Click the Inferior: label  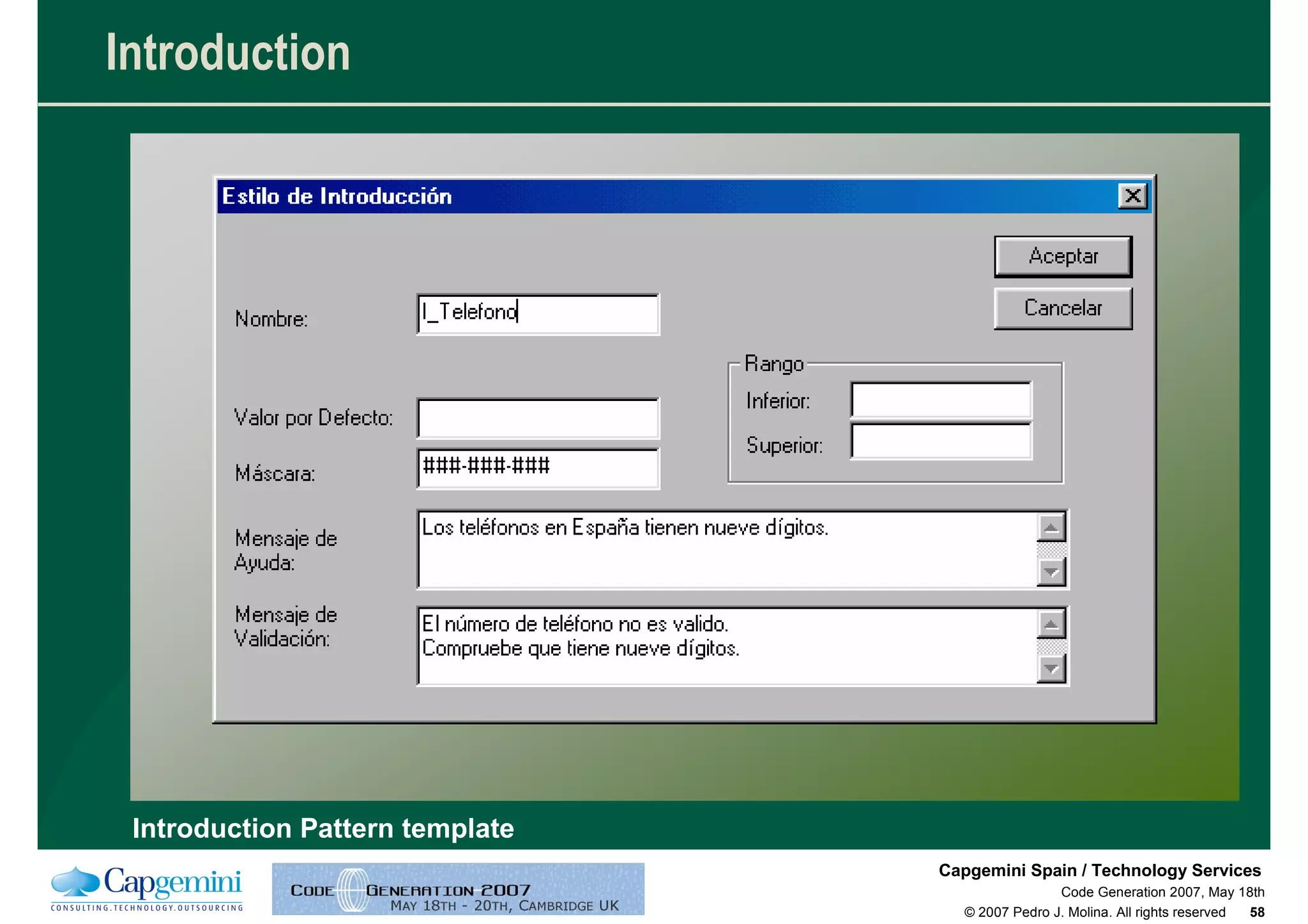point(778,401)
